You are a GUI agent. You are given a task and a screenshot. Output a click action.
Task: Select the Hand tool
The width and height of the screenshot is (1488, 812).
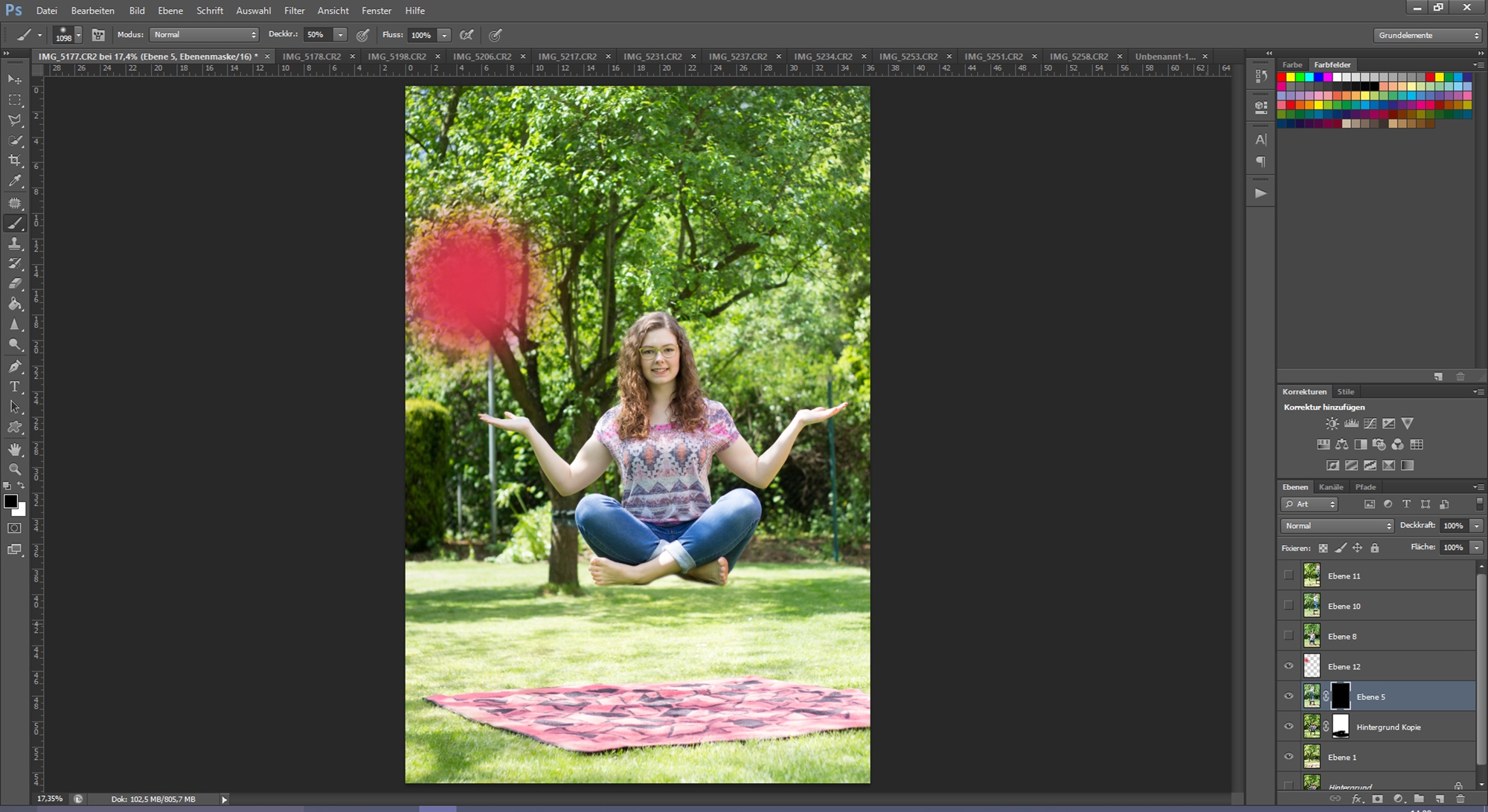[x=15, y=448]
